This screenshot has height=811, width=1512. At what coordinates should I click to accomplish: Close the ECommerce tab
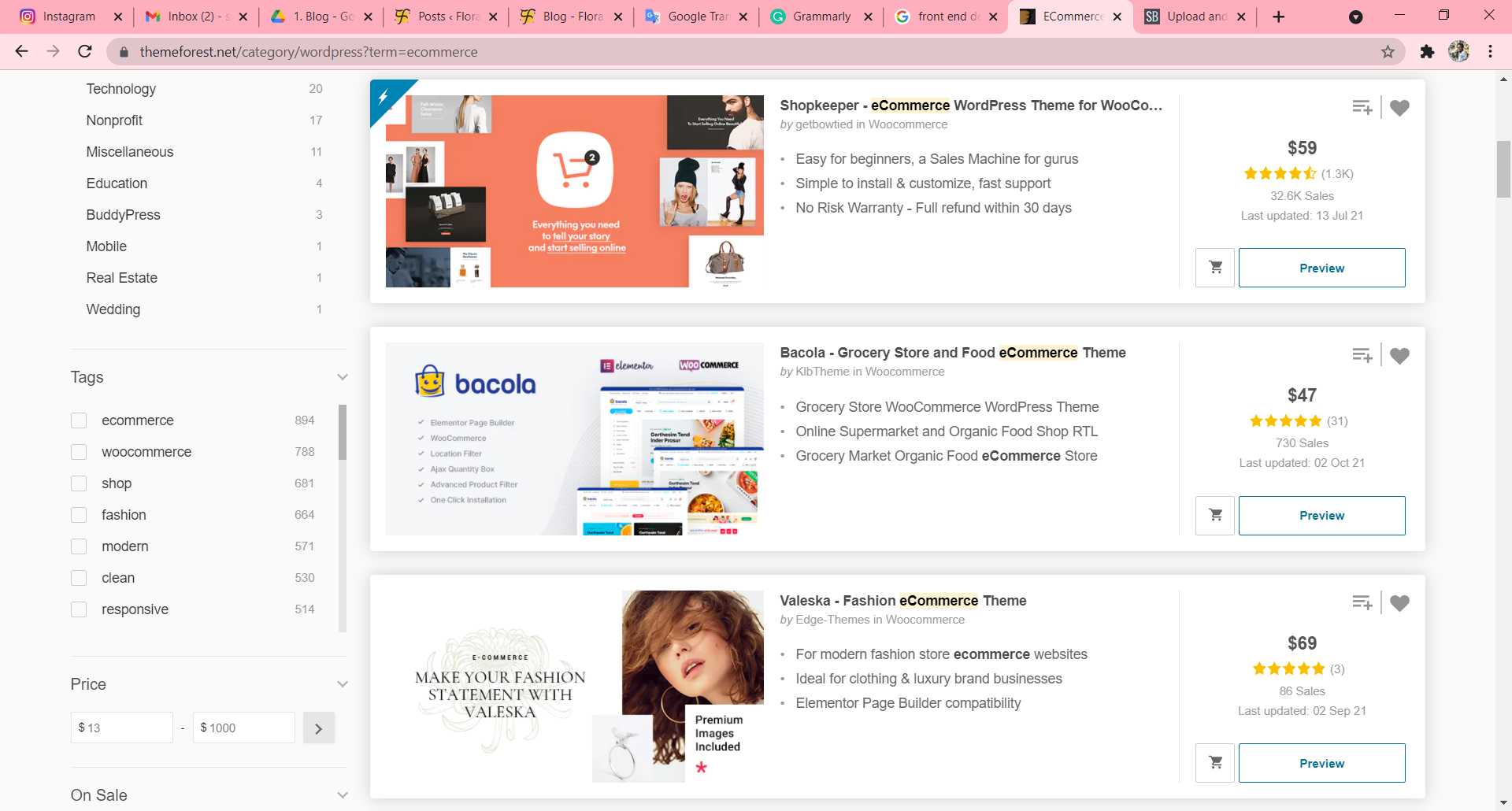[x=1117, y=17]
